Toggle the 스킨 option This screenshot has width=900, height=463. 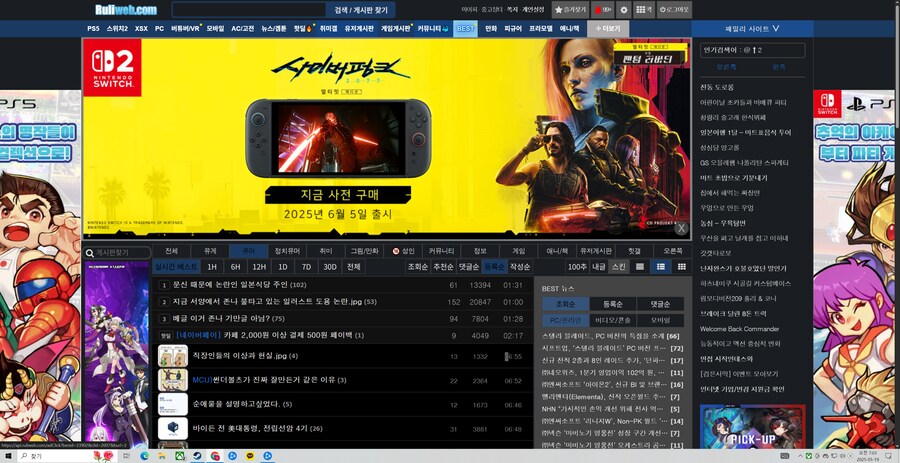(x=618, y=267)
